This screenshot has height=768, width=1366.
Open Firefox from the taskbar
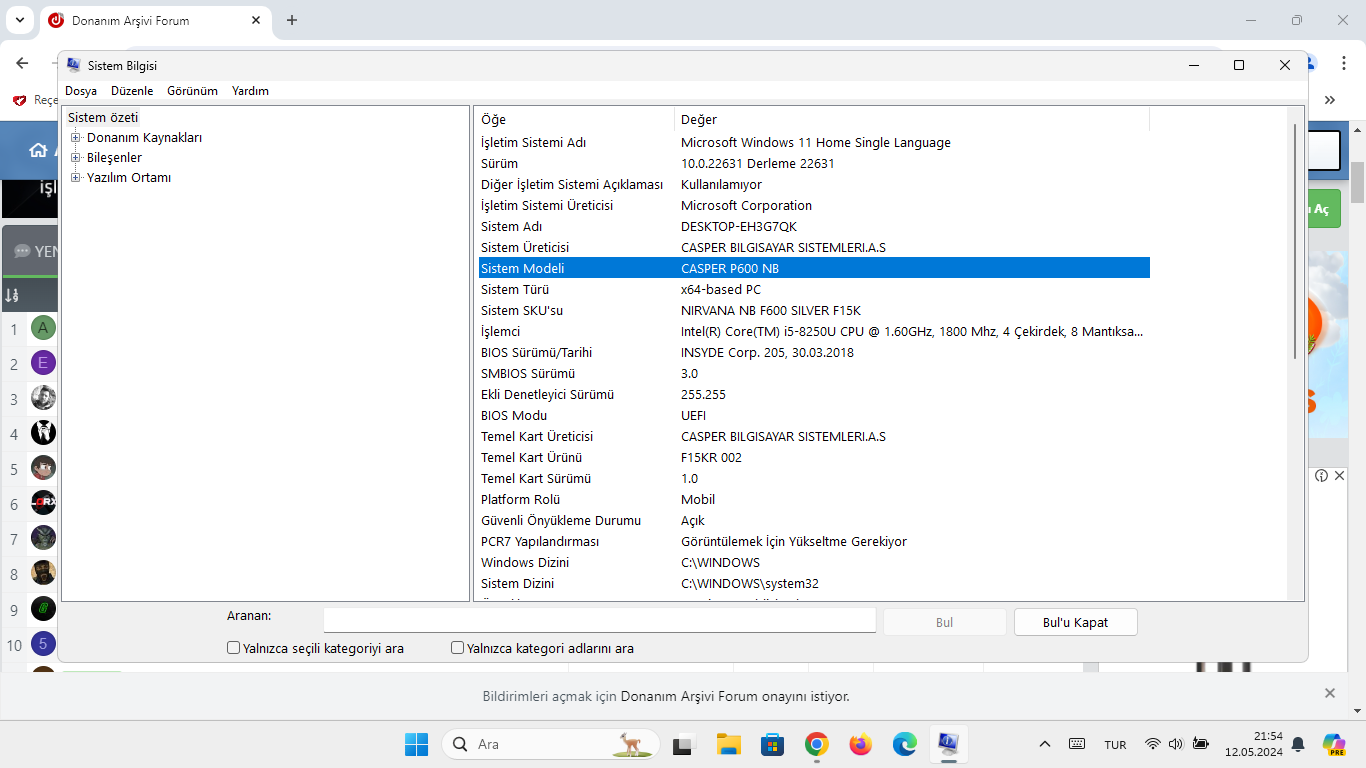(861, 744)
